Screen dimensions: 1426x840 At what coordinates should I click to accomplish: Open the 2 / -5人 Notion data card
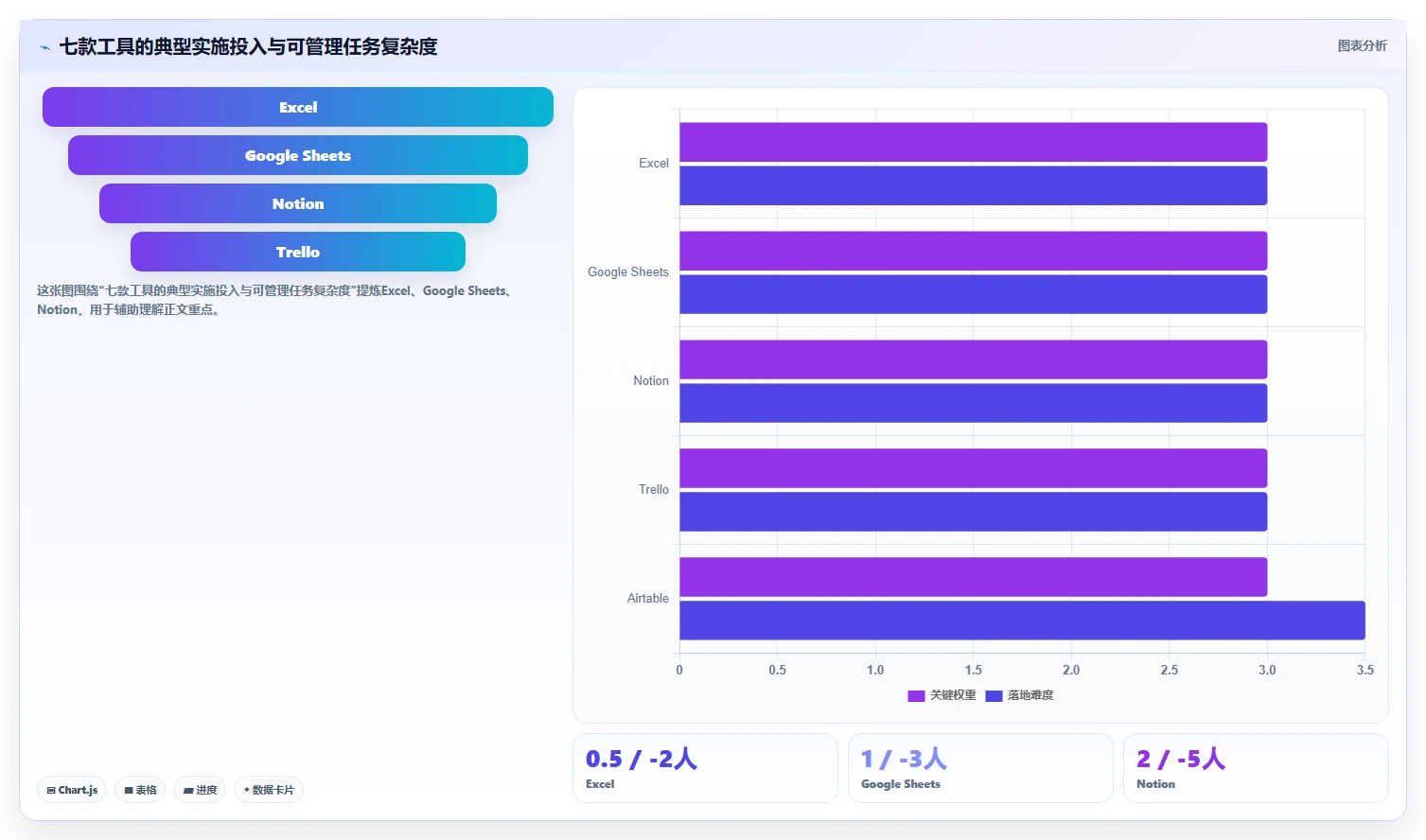click(x=1256, y=768)
